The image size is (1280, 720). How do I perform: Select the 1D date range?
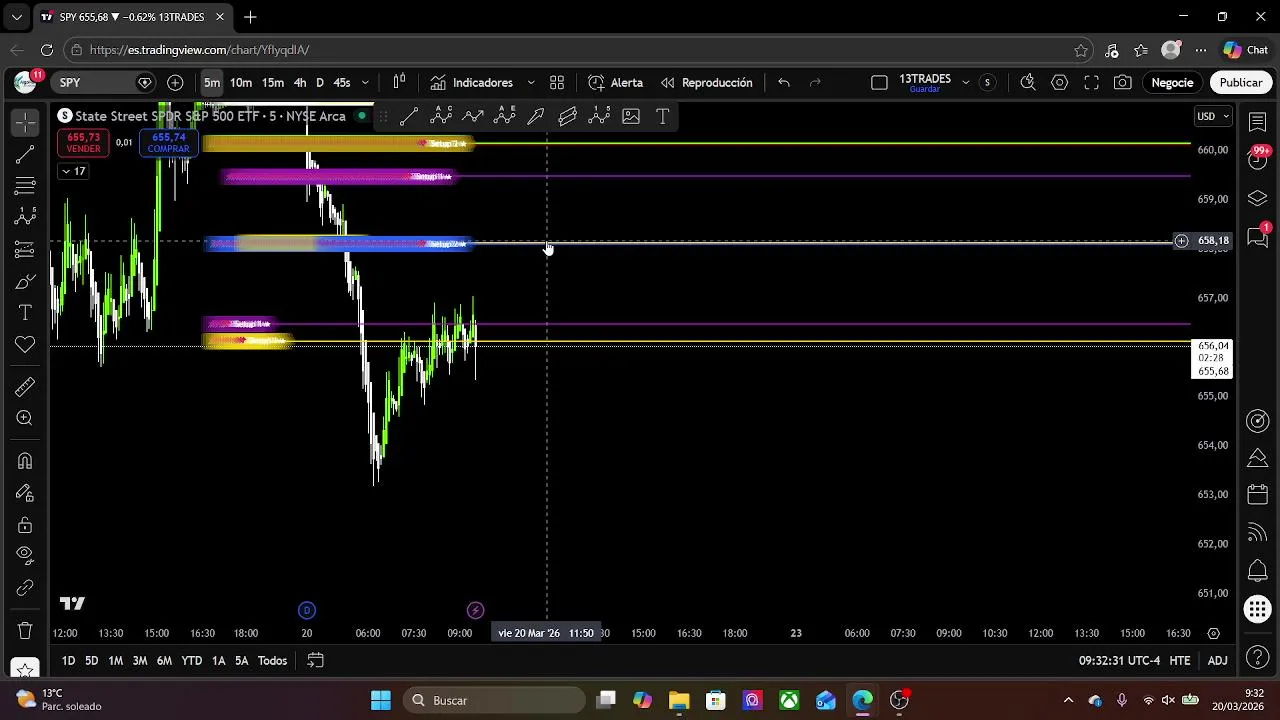click(x=68, y=661)
